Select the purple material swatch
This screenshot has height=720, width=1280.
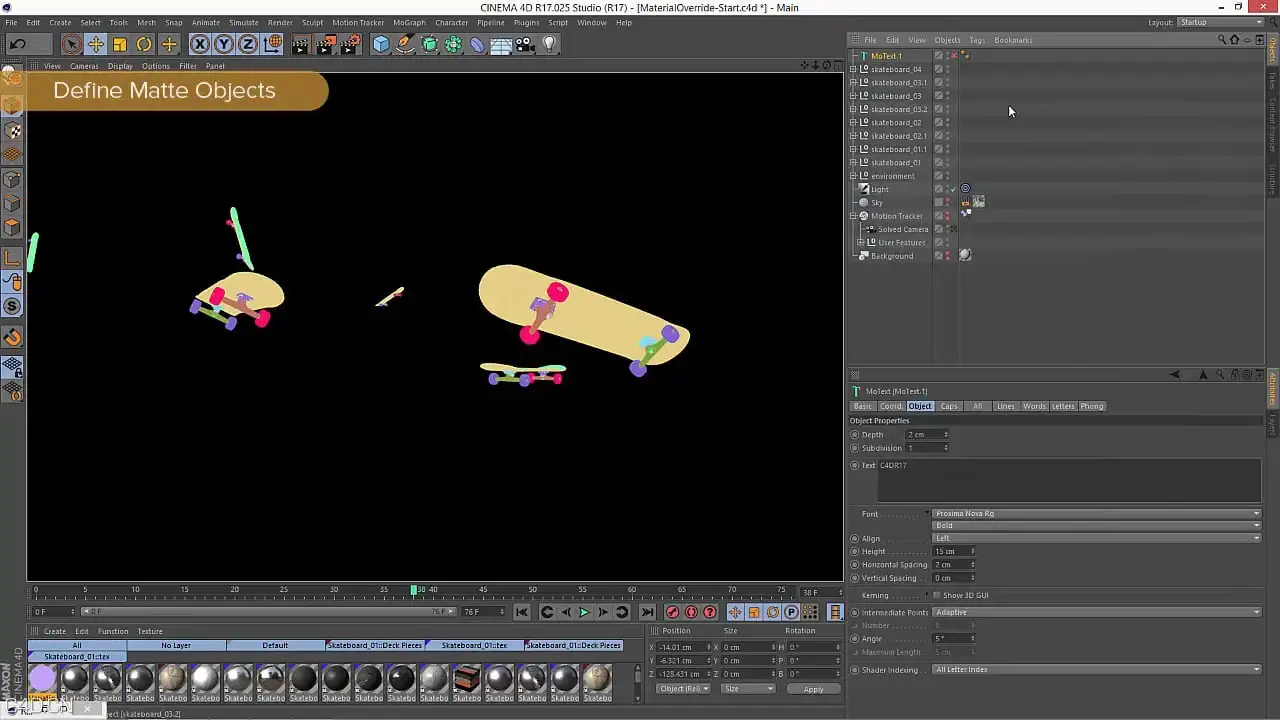pos(42,679)
